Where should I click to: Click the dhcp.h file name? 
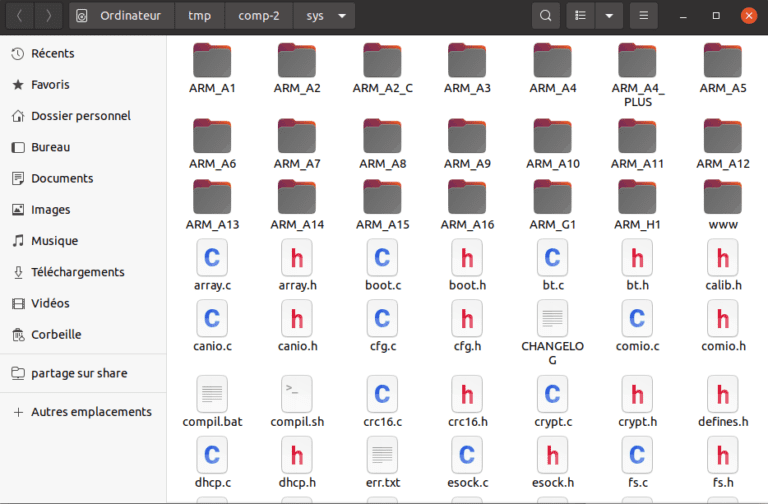297,482
